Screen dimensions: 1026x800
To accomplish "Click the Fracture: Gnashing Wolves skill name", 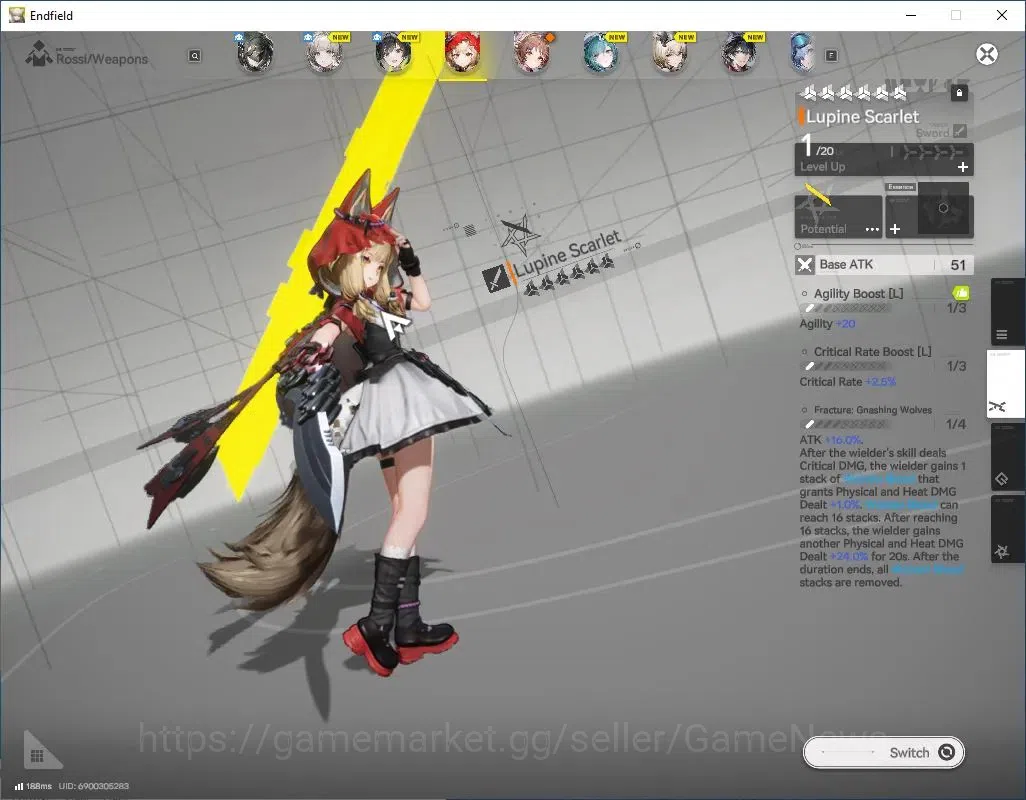I will tap(873, 410).
